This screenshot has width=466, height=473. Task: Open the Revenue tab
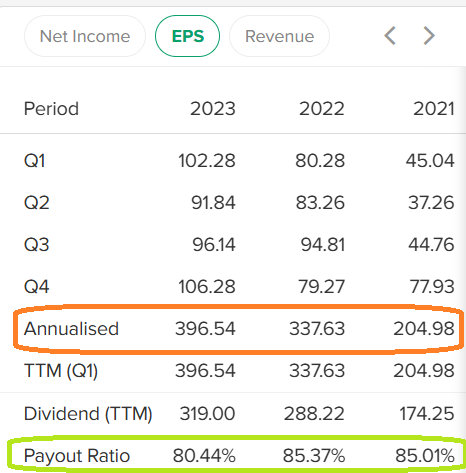pyautogui.click(x=279, y=36)
